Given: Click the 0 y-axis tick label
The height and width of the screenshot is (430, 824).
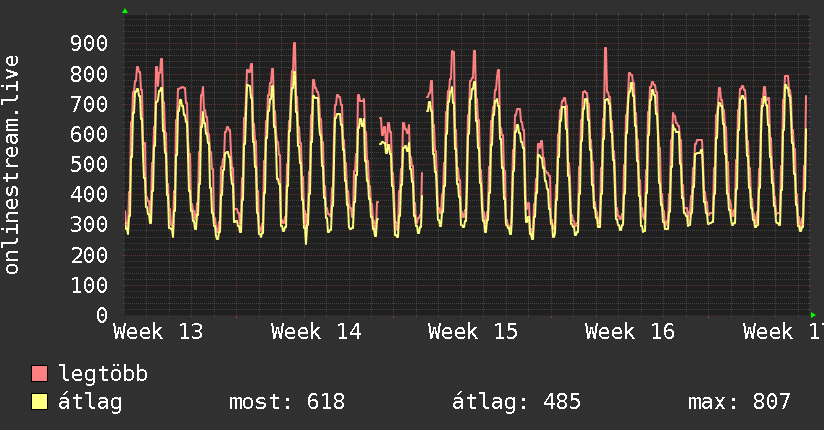Looking at the screenshot, I should [102, 315].
